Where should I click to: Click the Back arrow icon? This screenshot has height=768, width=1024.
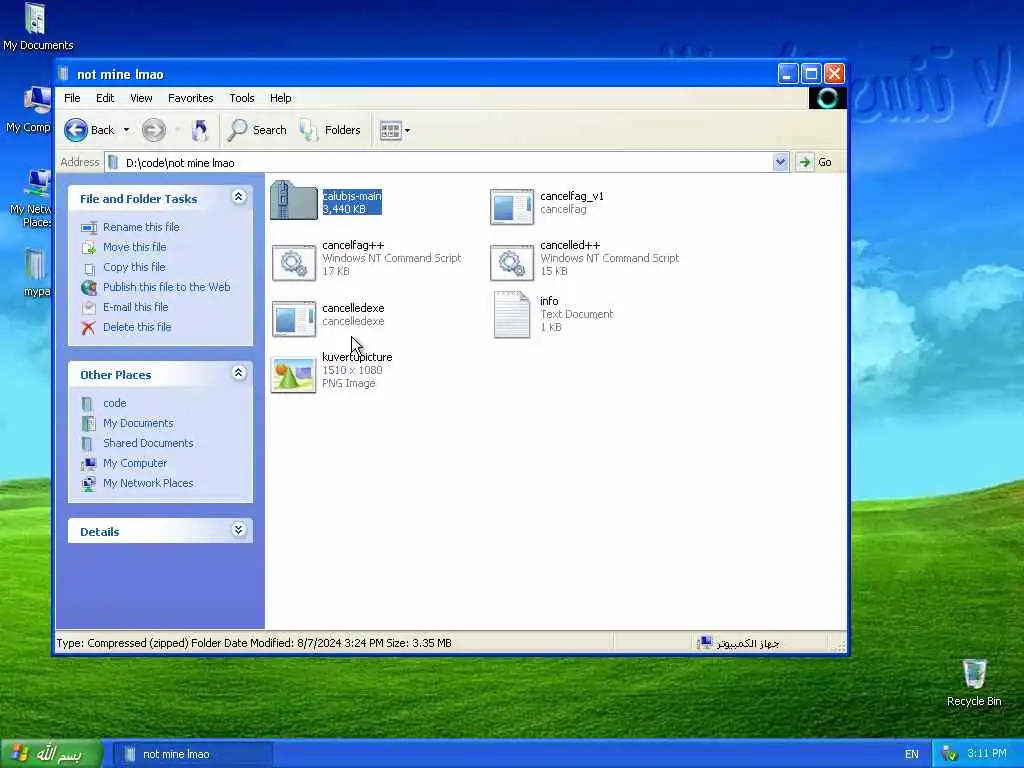click(76, 130)
